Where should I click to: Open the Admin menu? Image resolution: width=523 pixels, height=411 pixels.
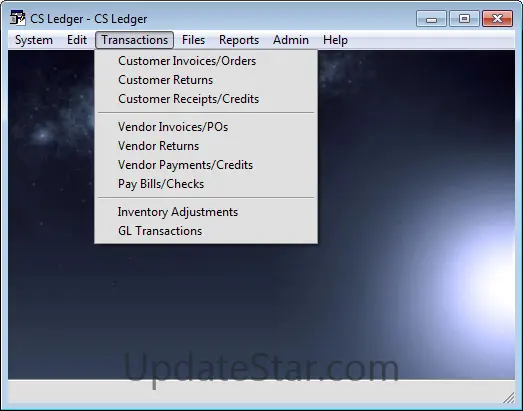291,40
